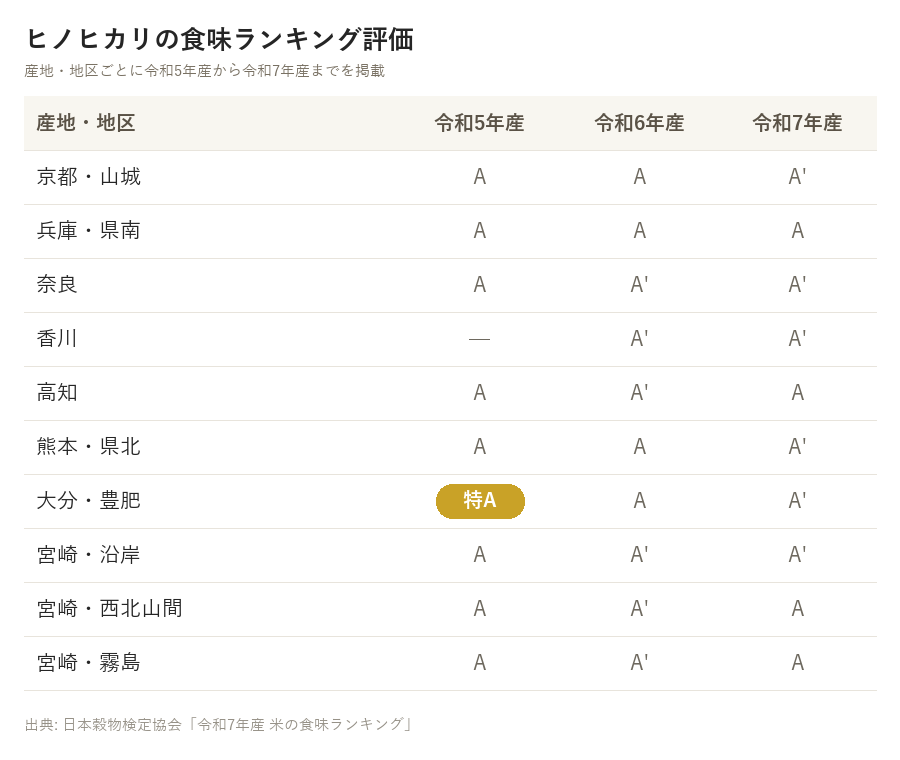
Task: Click the 宮崎・霧島 row label
Action: click(88, 662)
